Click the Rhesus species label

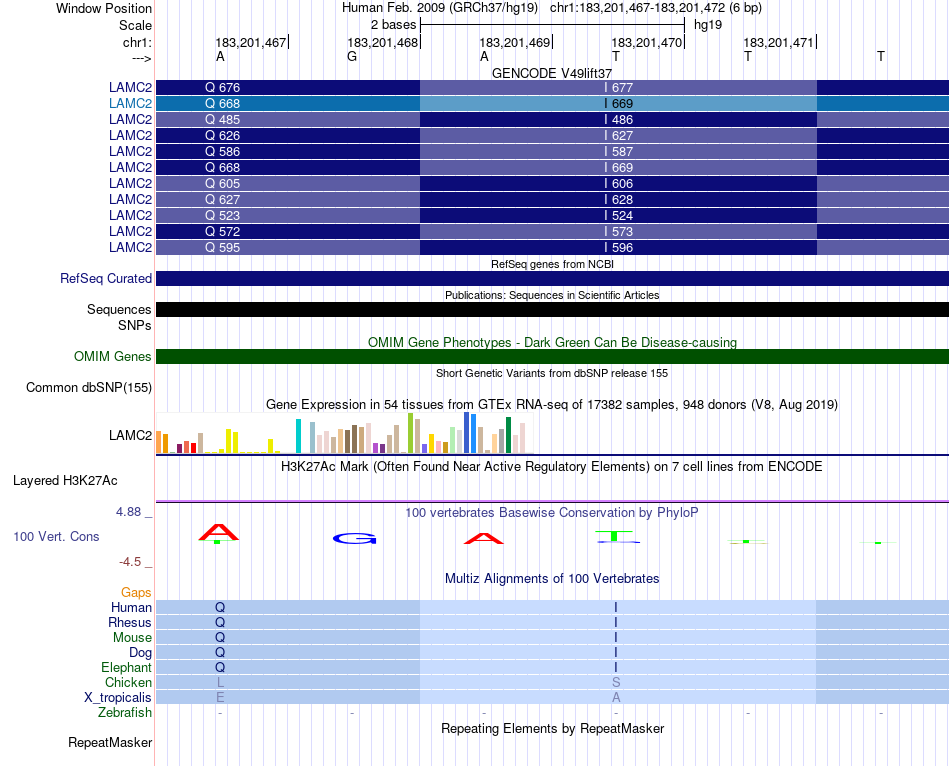[x=130, y=622]
